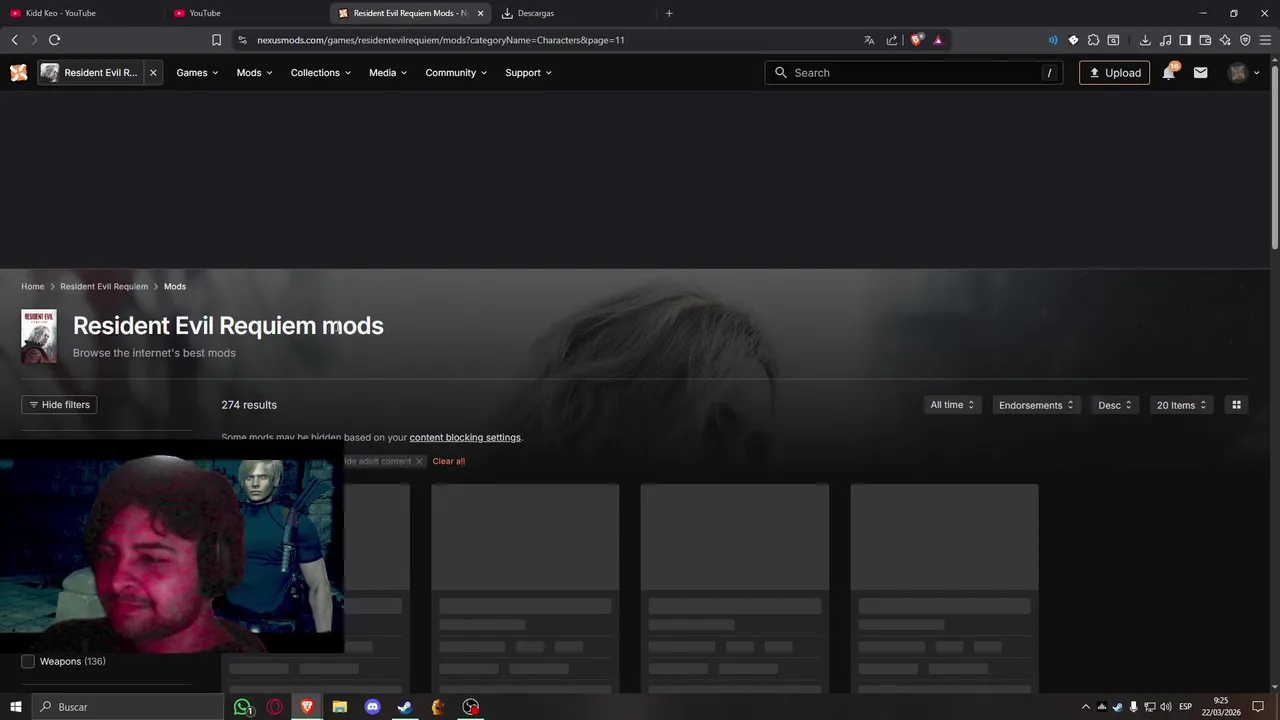Click the Windows Buscar search box
This screenshot has width=1280, height=720.
pos(128,707)
